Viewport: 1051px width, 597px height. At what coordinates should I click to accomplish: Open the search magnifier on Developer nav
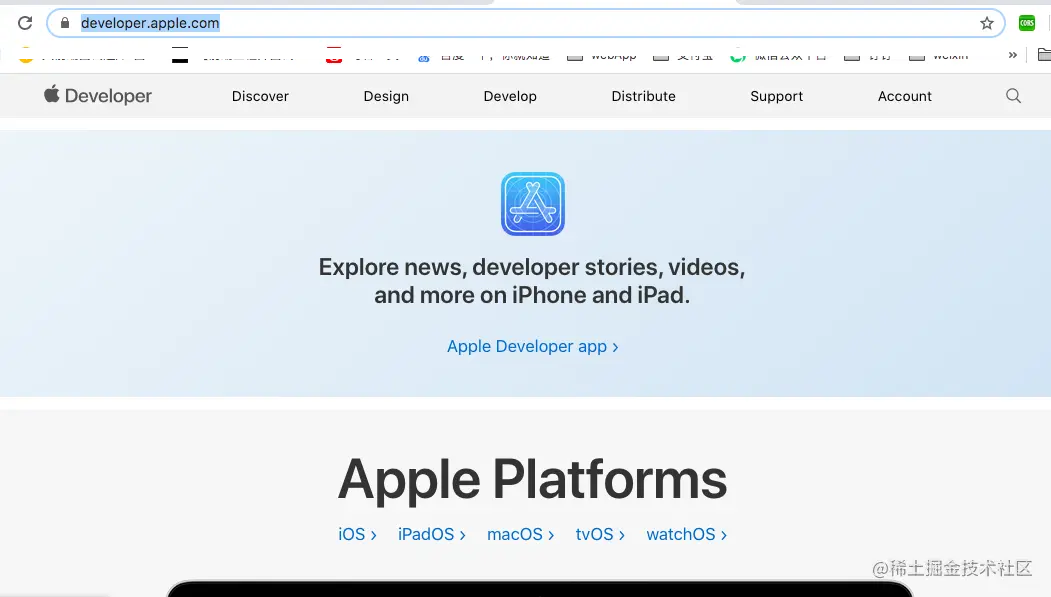(1013, 96)
